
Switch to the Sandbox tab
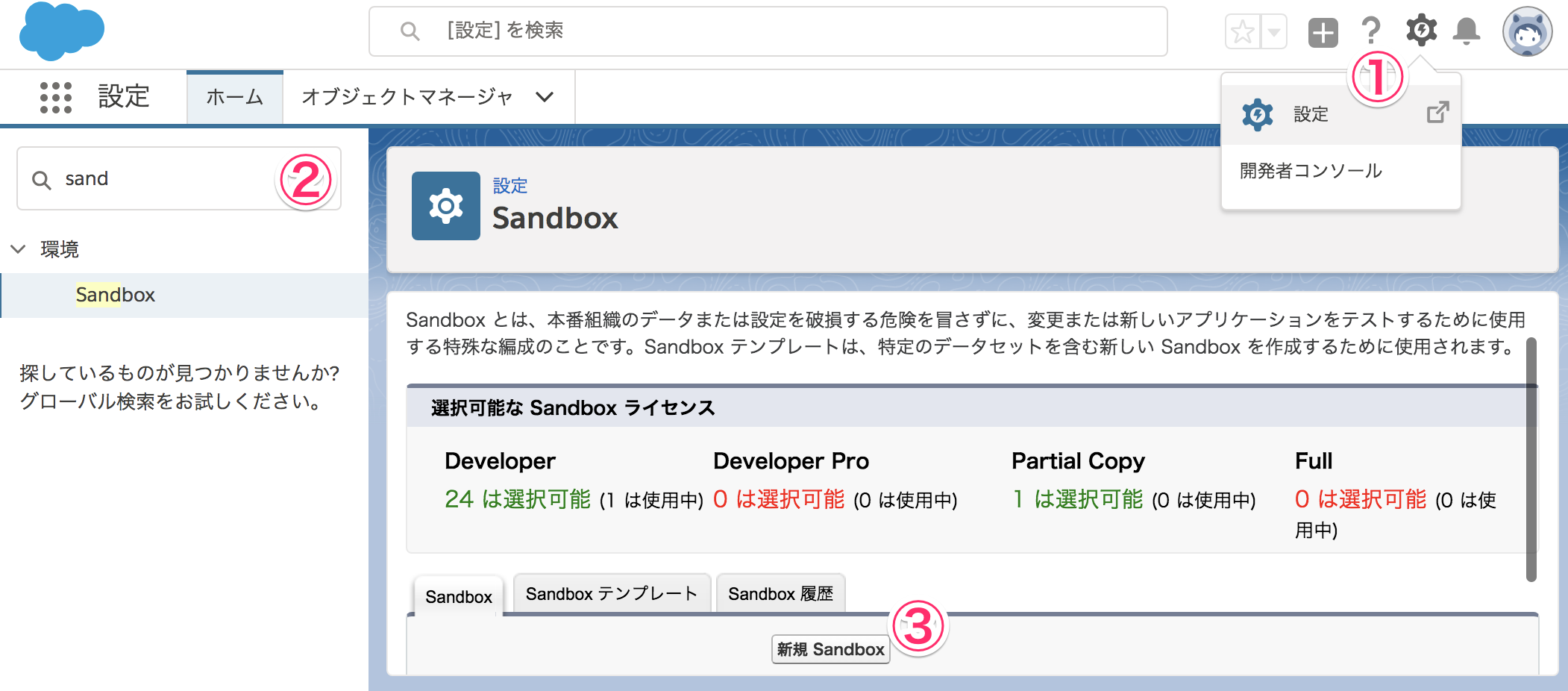point(459,596)
